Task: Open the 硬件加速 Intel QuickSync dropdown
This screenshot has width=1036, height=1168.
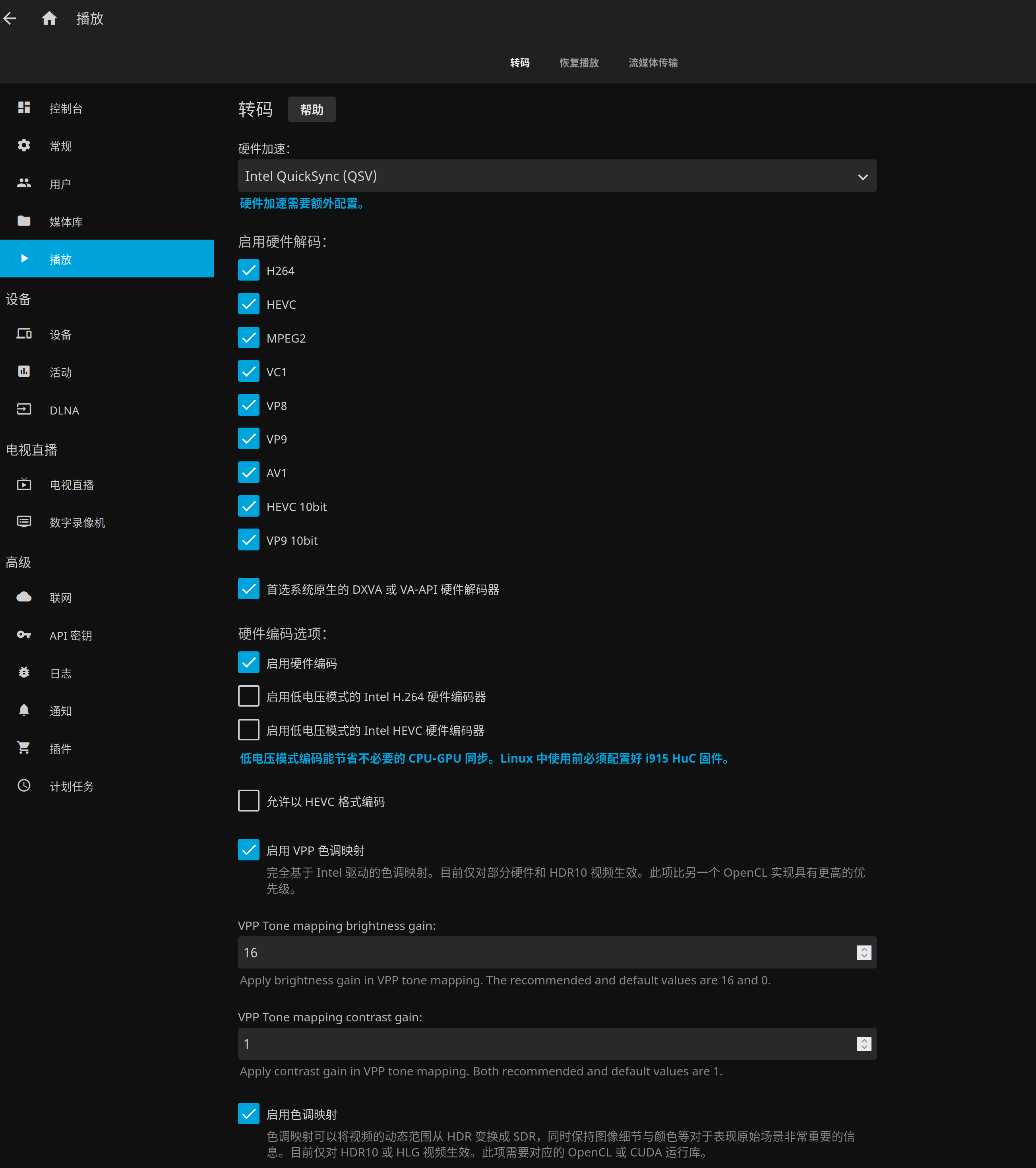Action: [x=557, y=176]
